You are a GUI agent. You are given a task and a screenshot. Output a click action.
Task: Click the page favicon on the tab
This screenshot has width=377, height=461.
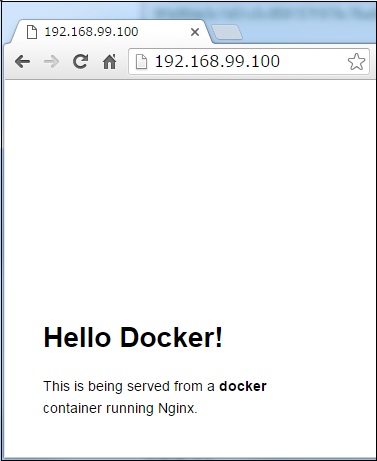pos(32,32)
